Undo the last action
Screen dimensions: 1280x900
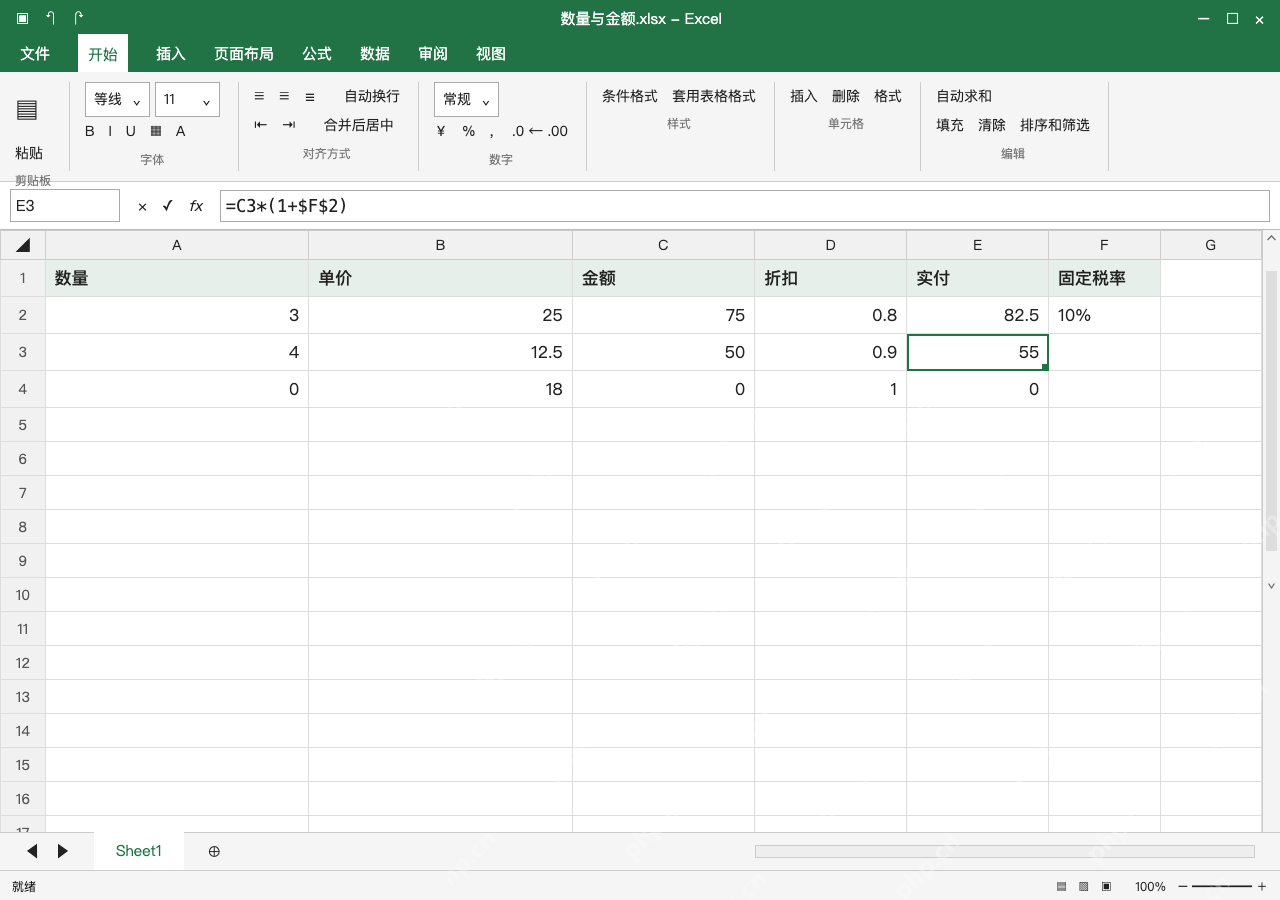point(50,18)
